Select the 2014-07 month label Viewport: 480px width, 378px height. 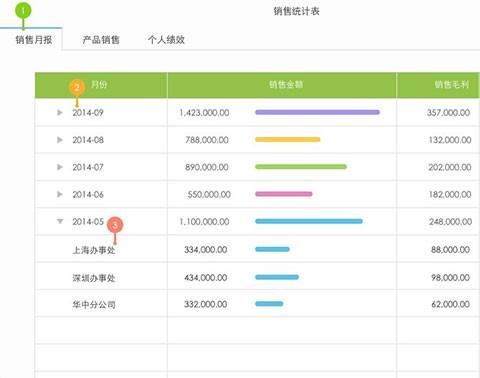(88, 167)
